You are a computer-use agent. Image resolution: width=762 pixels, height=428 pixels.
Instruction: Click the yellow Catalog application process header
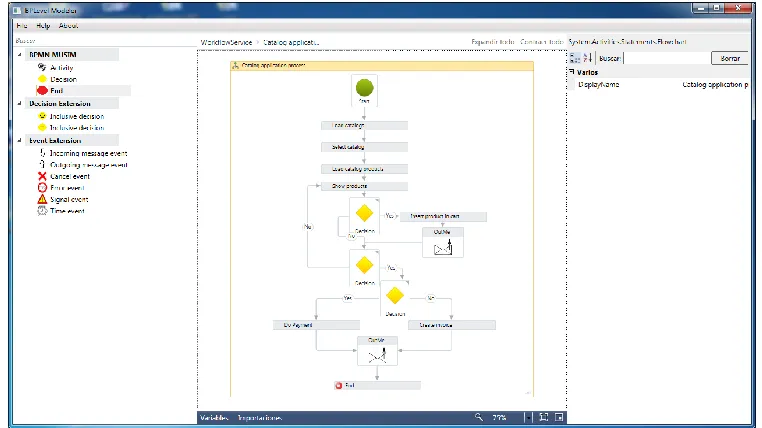pos(382,65)
